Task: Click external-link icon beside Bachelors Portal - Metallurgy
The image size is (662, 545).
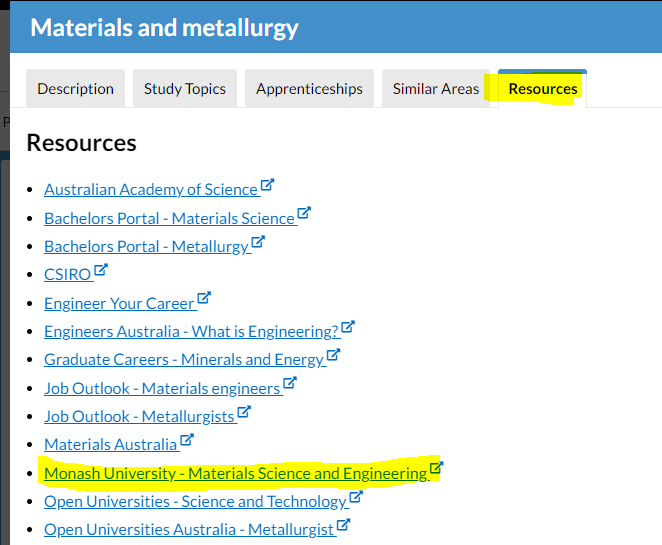Action: 258,242
